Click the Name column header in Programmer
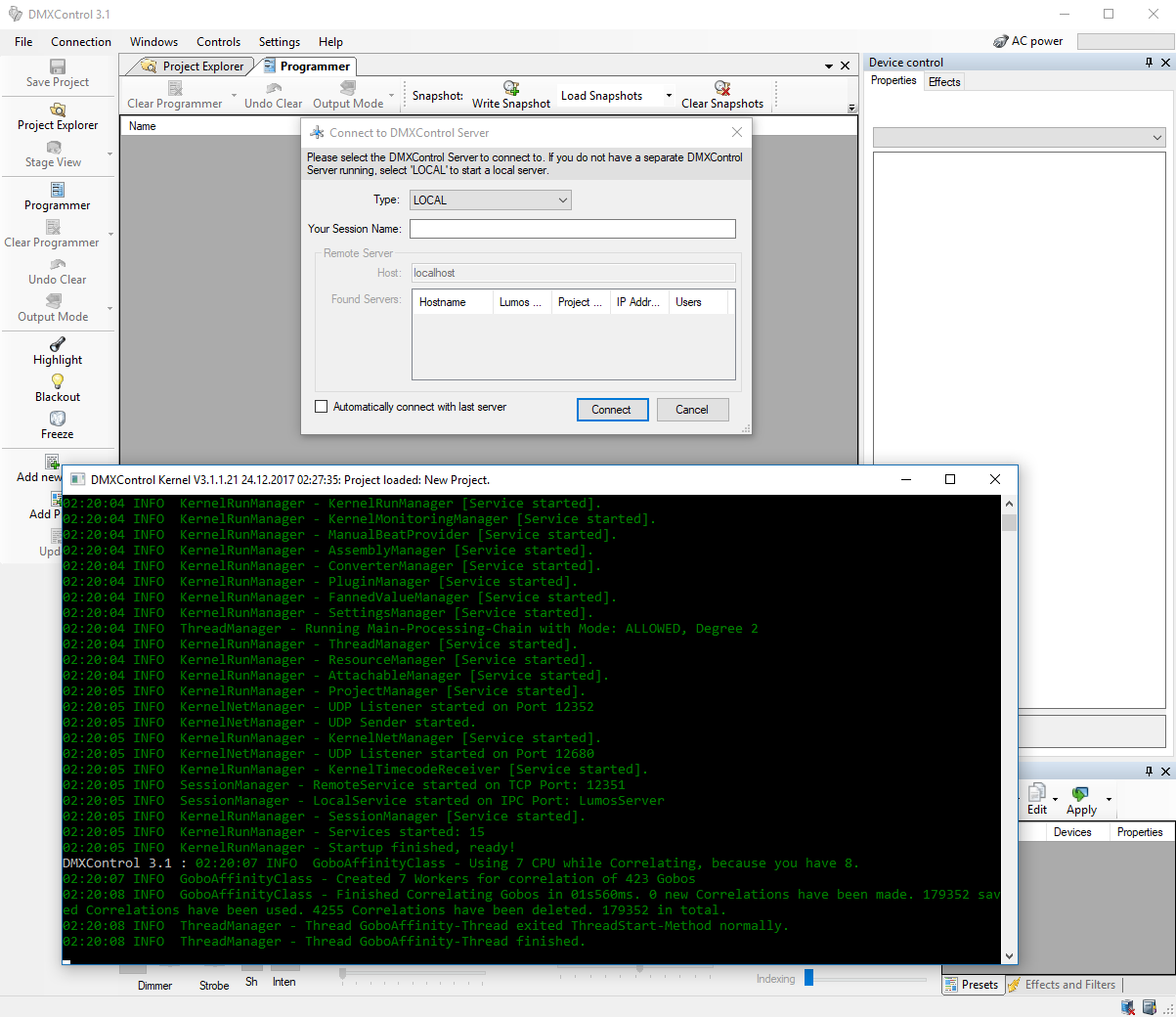The image size is (1176, 1017). 488,126
